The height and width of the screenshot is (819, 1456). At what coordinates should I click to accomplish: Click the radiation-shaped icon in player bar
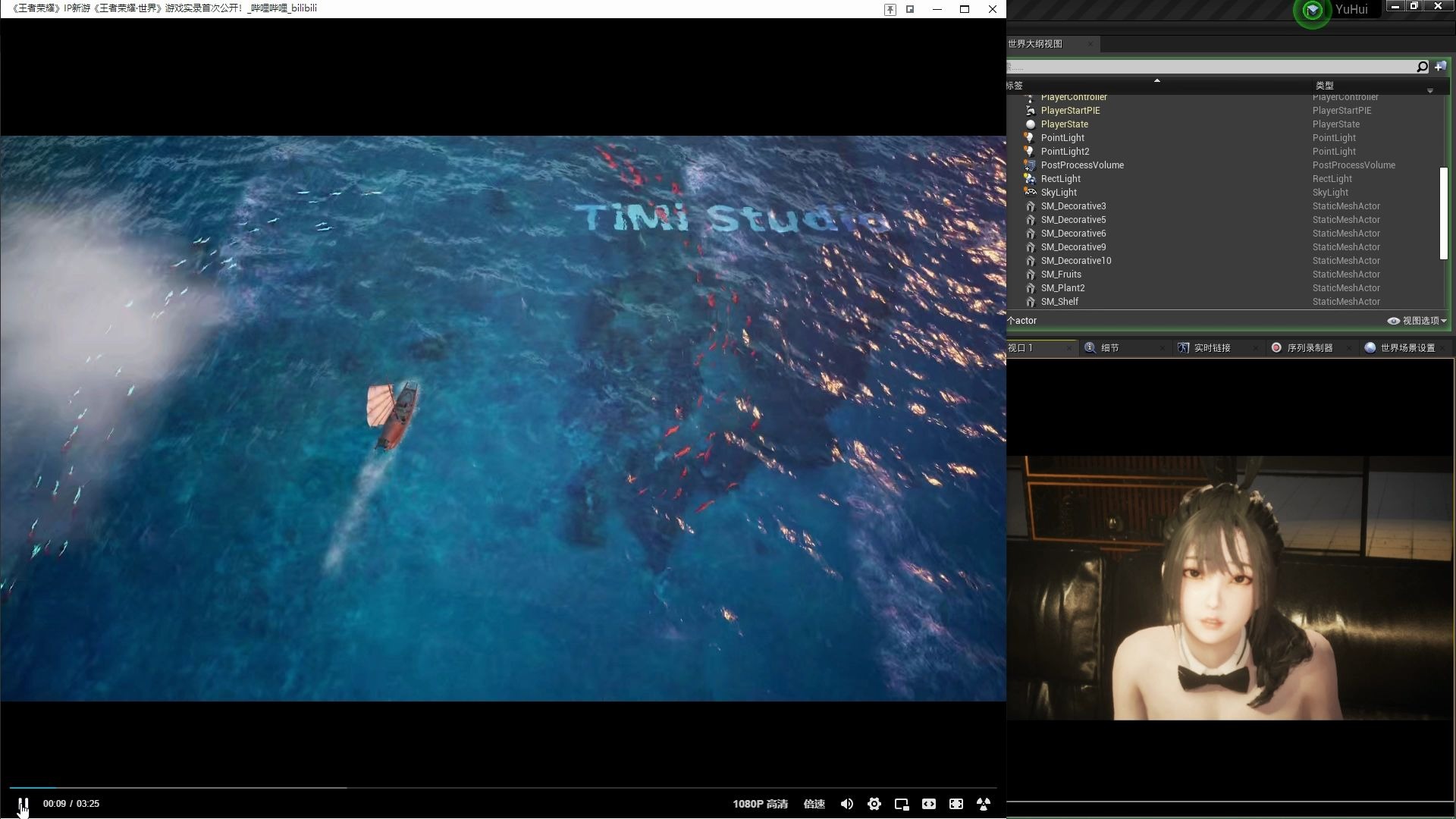pyautogui.click(x=984, y=804)
